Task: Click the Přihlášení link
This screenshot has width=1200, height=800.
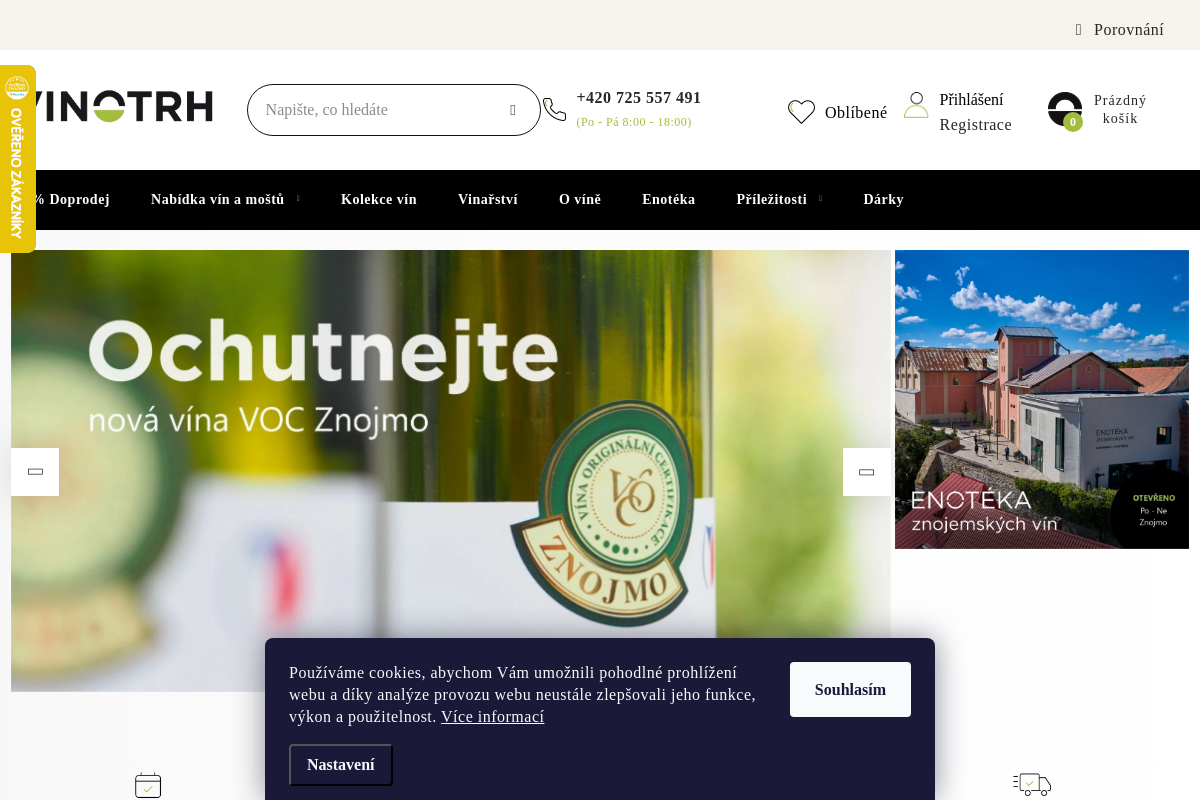Action: [x=971, y=100]
